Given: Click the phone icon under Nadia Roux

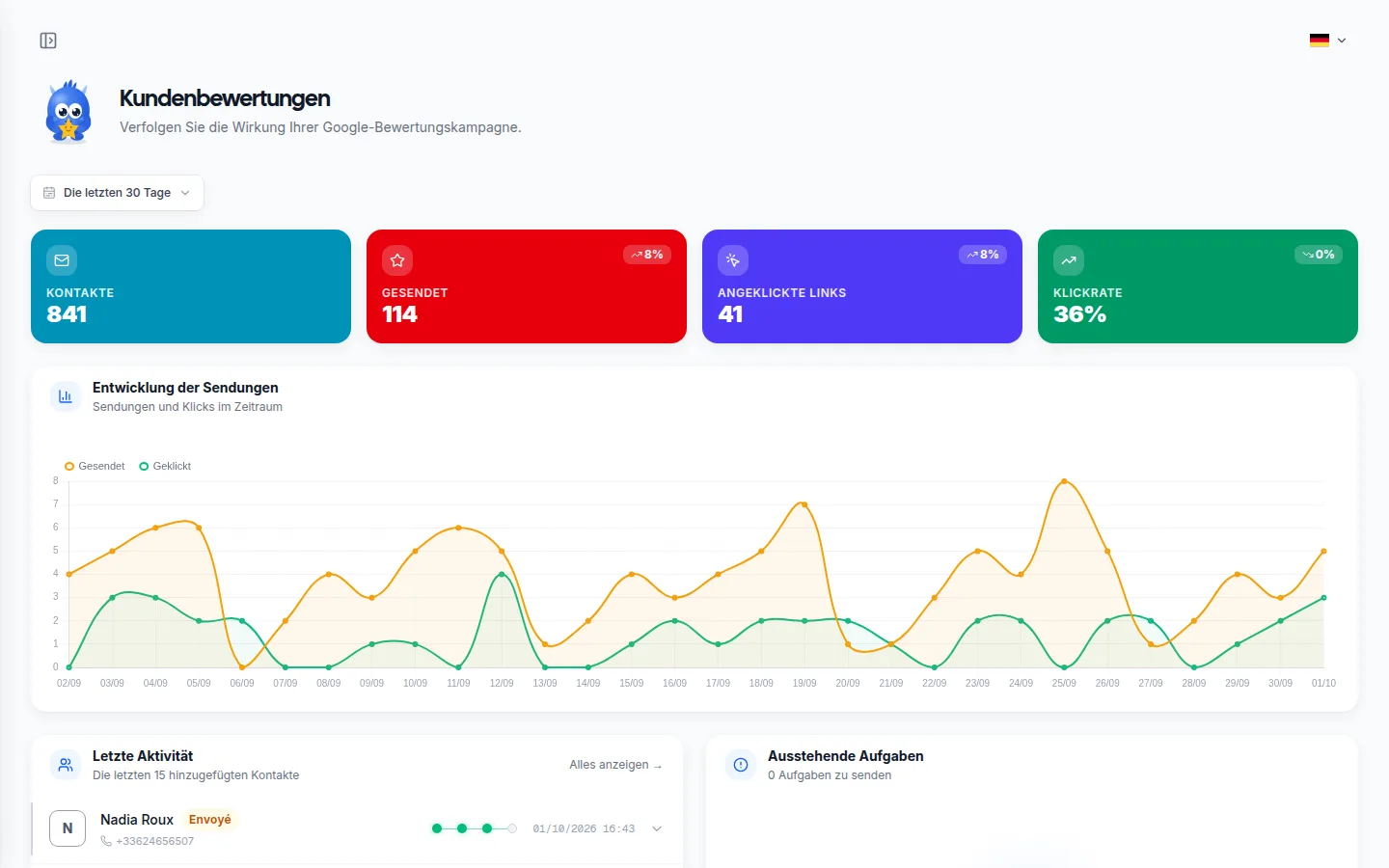Looking at the screenshot, I should [x=106, y=841].
